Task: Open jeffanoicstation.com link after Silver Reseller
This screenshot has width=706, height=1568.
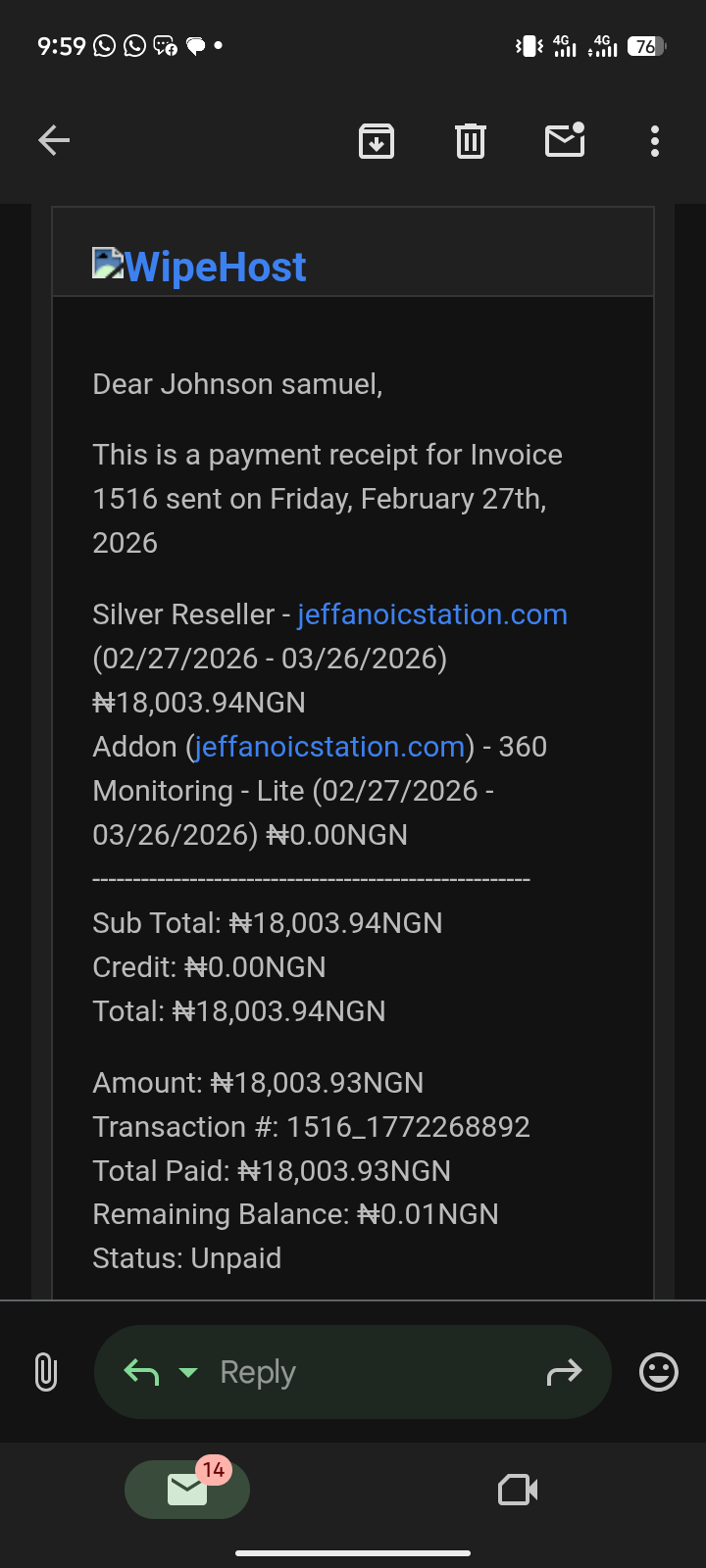Action: tap(431, 614)
